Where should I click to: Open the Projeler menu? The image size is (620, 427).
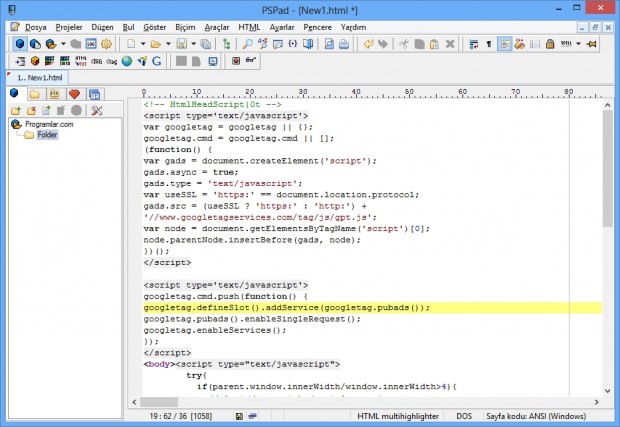pos(69,27)
